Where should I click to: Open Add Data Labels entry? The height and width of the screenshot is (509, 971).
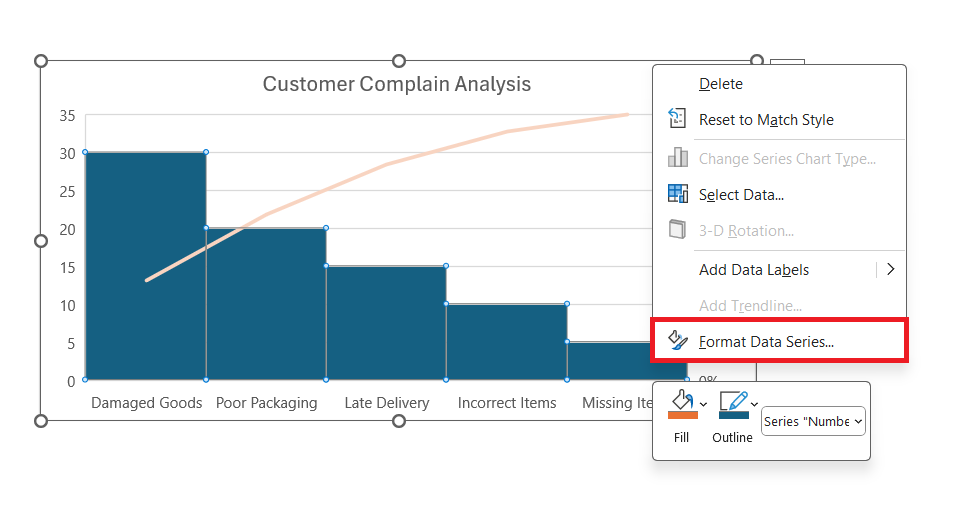(x=754, y=269)
